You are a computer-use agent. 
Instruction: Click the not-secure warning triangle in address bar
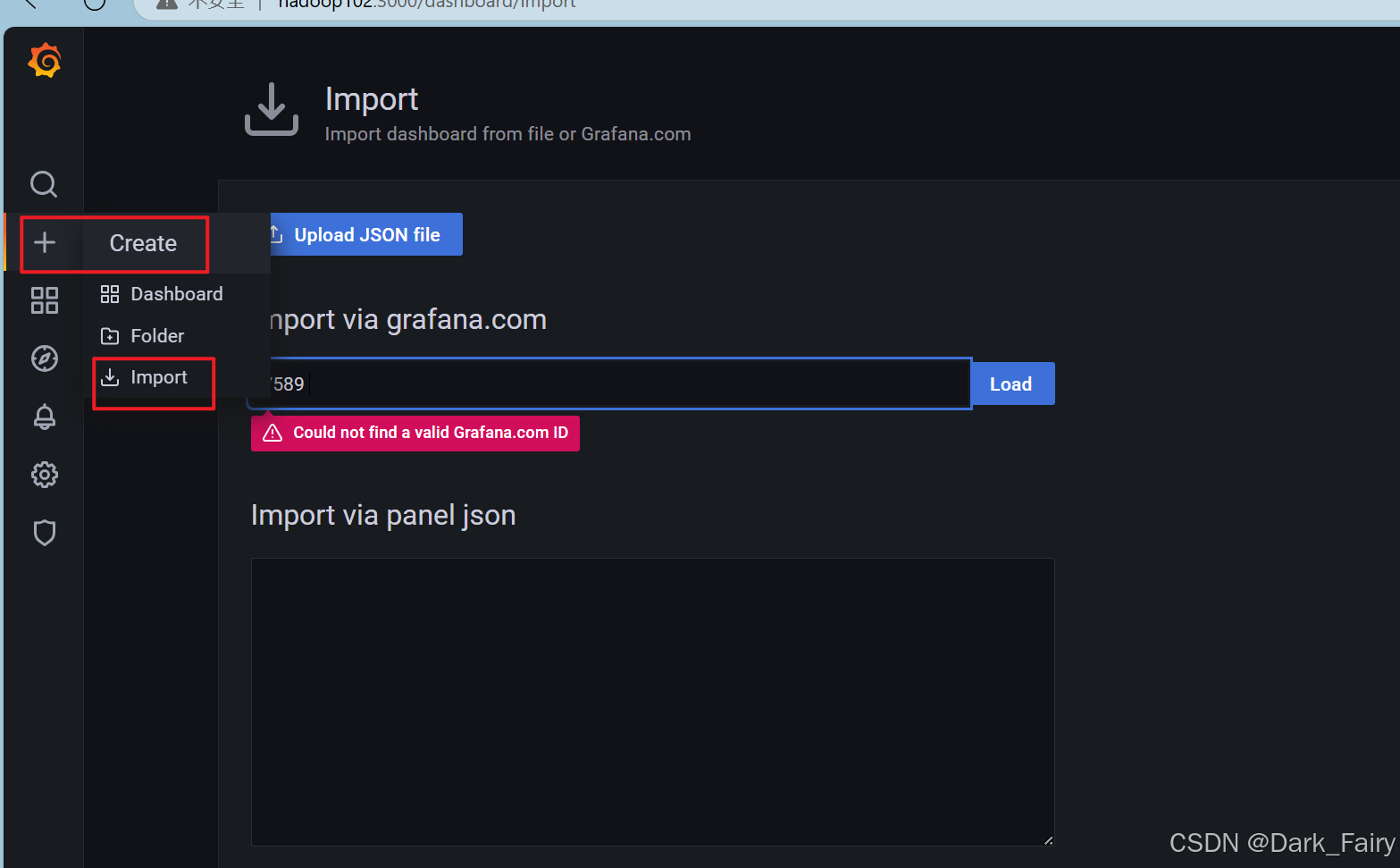167,4
